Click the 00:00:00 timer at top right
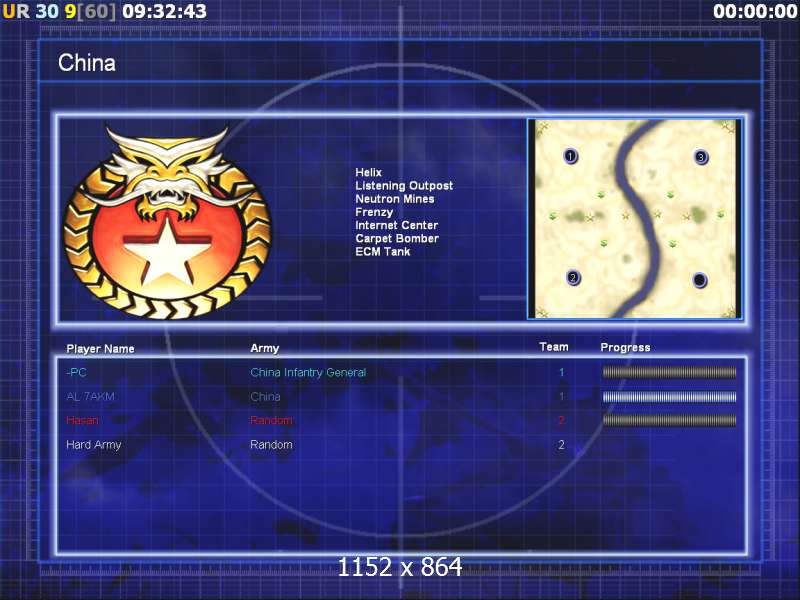This screenshot has height=600, width=800. coord(755,11)
